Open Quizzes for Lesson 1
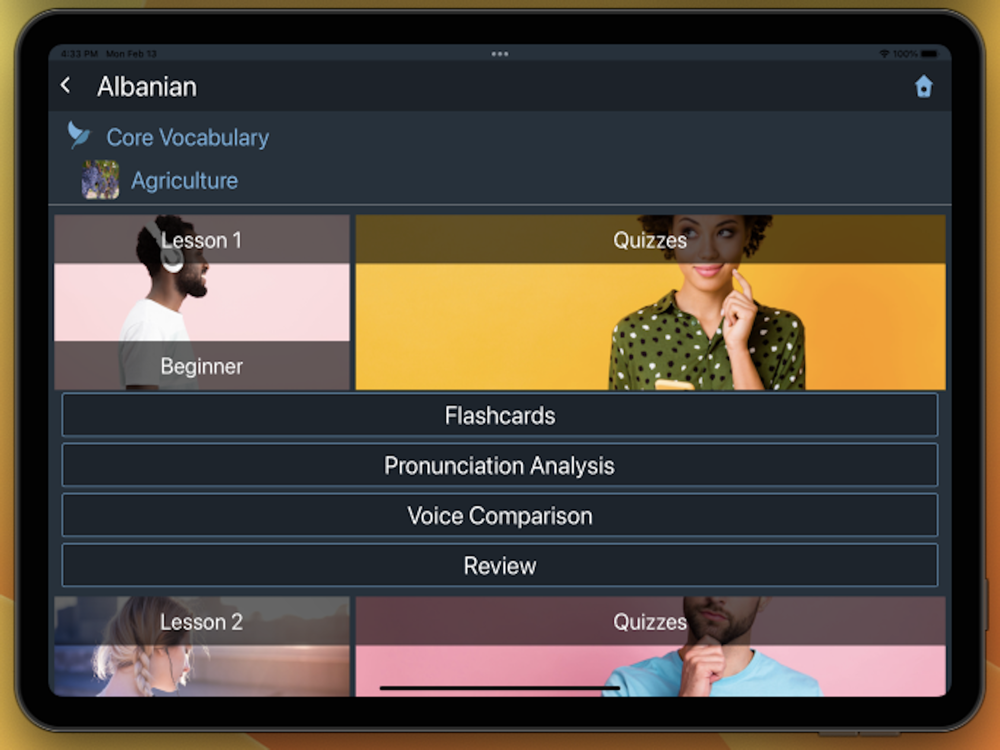1000x750 pixels. [651, 302]
